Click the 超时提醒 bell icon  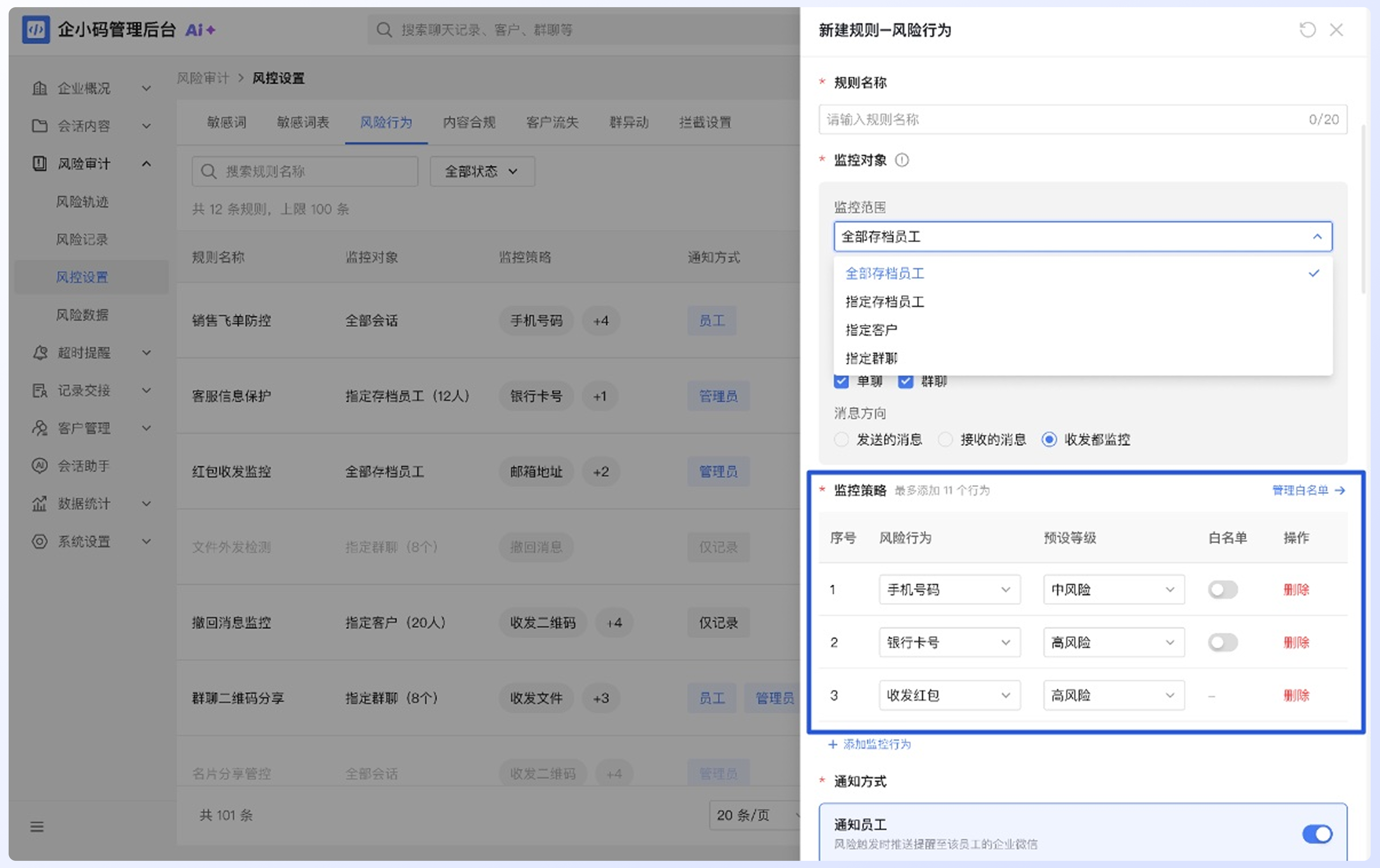[40, 352]
